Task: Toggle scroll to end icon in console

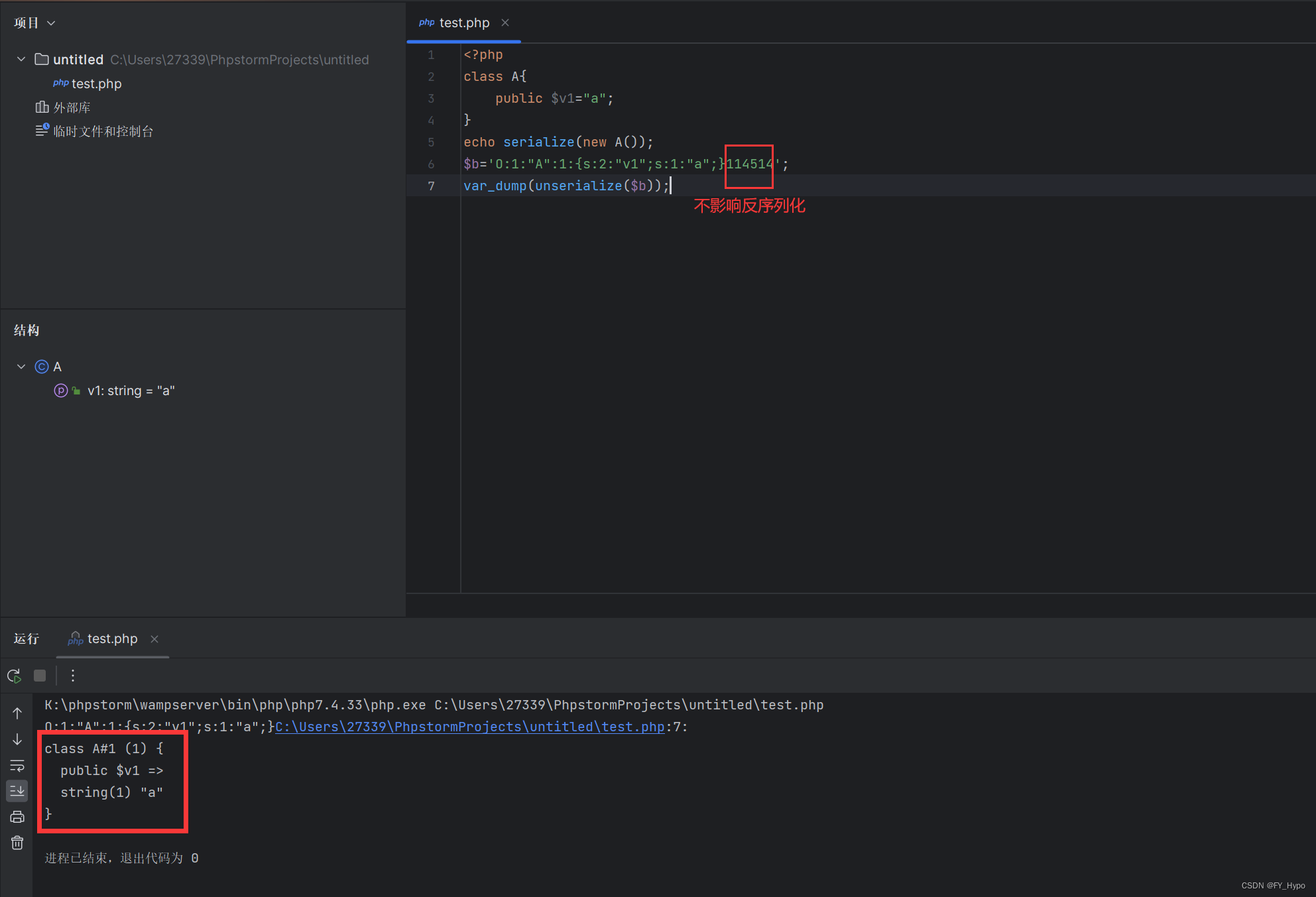Action: coord(17,790)
